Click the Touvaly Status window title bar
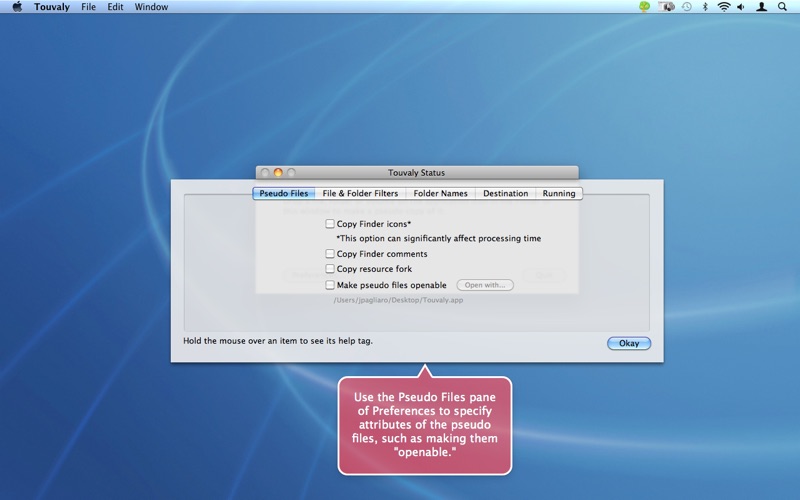Viewport: 800px width, 500px height. pos(416,172)
